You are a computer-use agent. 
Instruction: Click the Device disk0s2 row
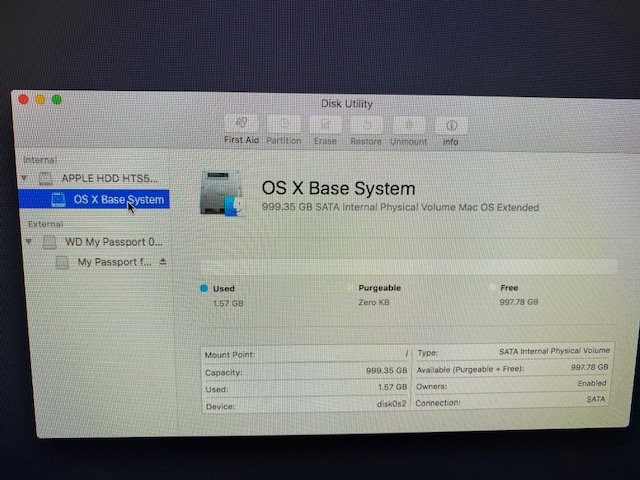306,405
